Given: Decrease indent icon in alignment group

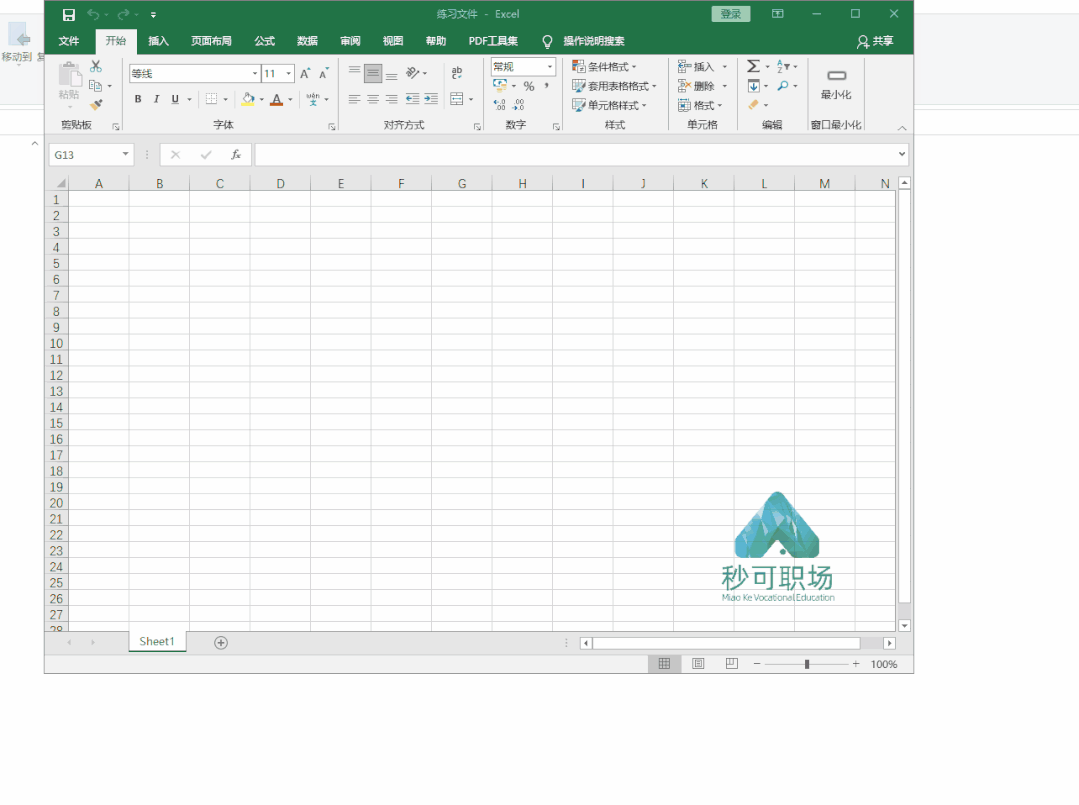Looking at the screenshot, I should coord(412,99).
